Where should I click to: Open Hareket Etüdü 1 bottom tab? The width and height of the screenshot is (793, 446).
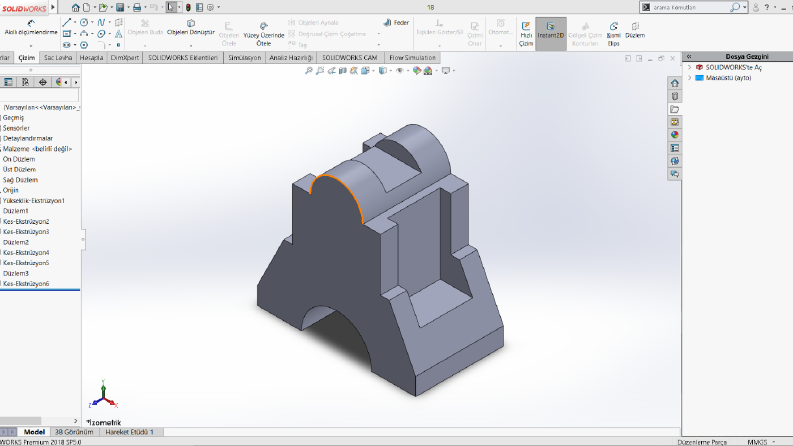(129, 432)
